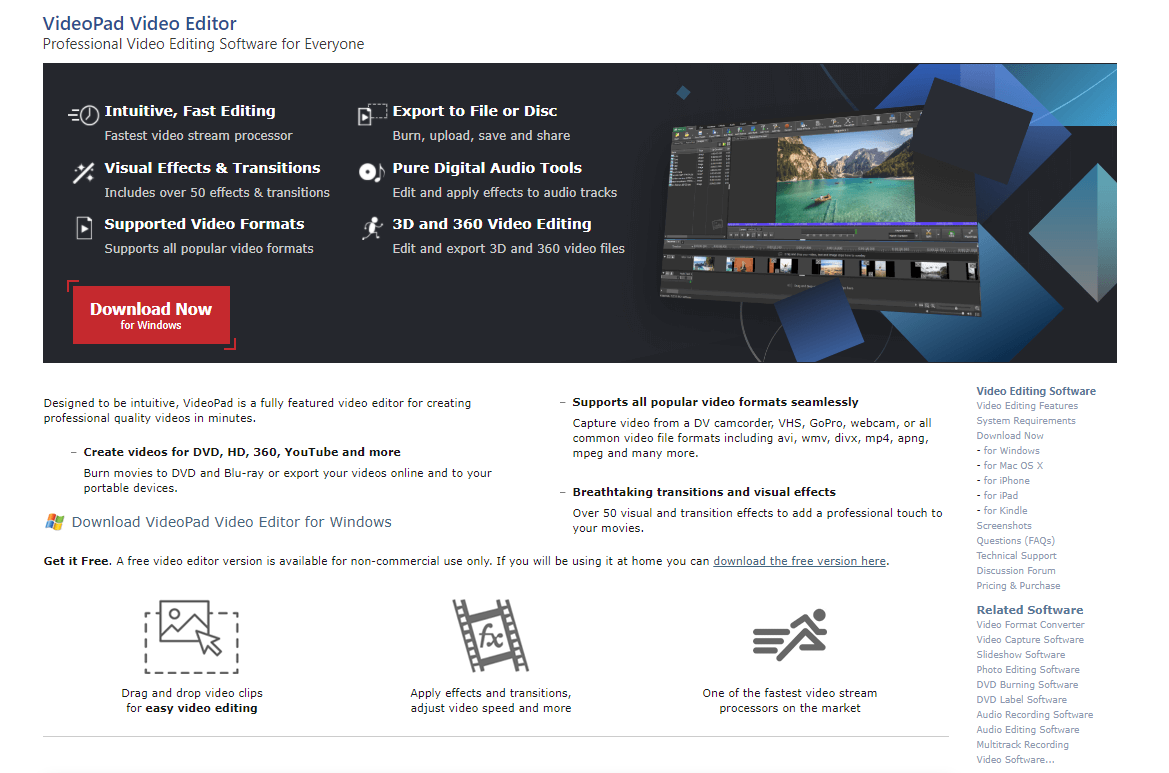Screen dimensions: 1169x773
Task: Follow the 'download the free version here' link
Action: [x=799, y=561]
